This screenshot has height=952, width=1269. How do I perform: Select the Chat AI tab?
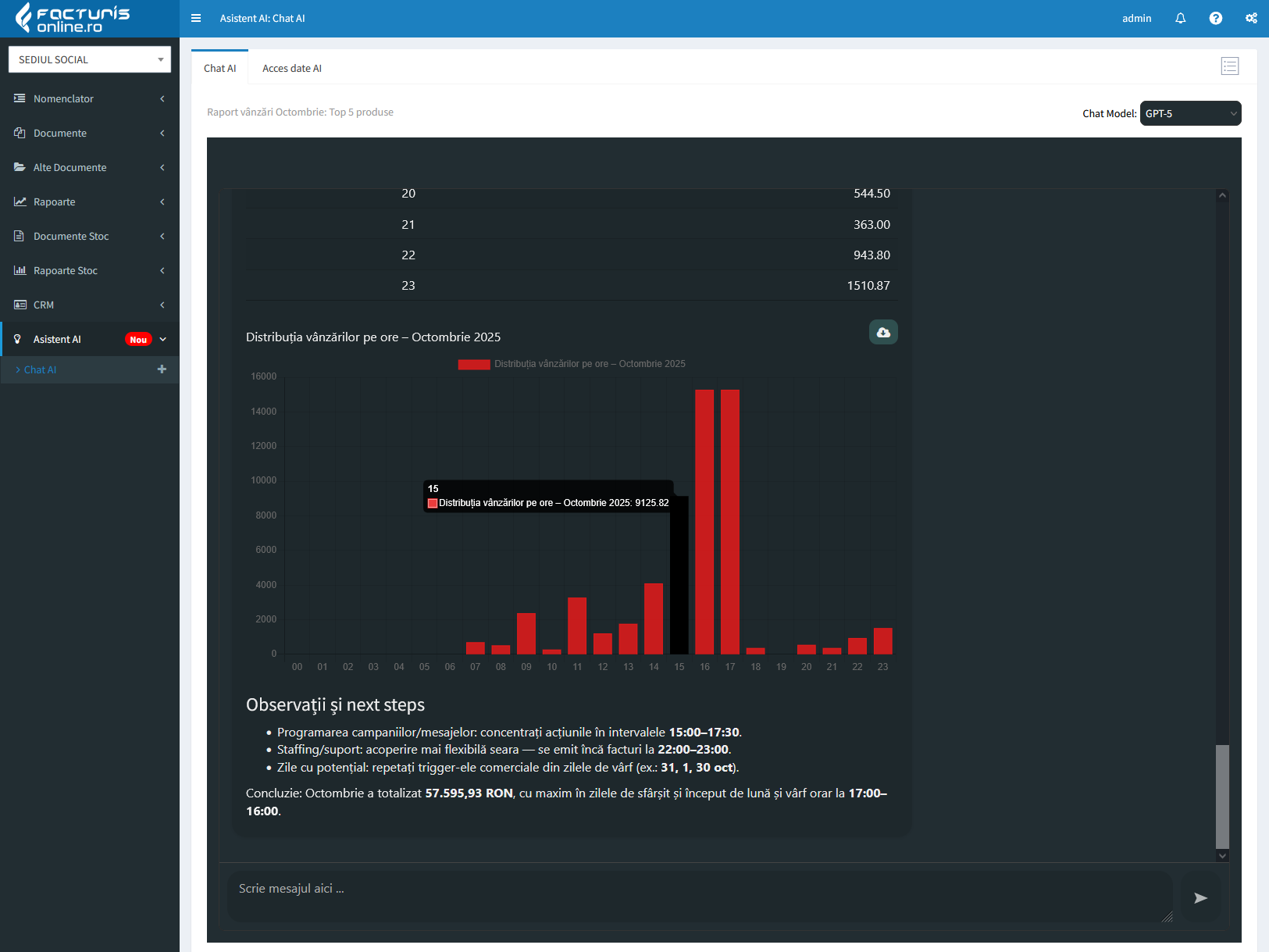219,68
